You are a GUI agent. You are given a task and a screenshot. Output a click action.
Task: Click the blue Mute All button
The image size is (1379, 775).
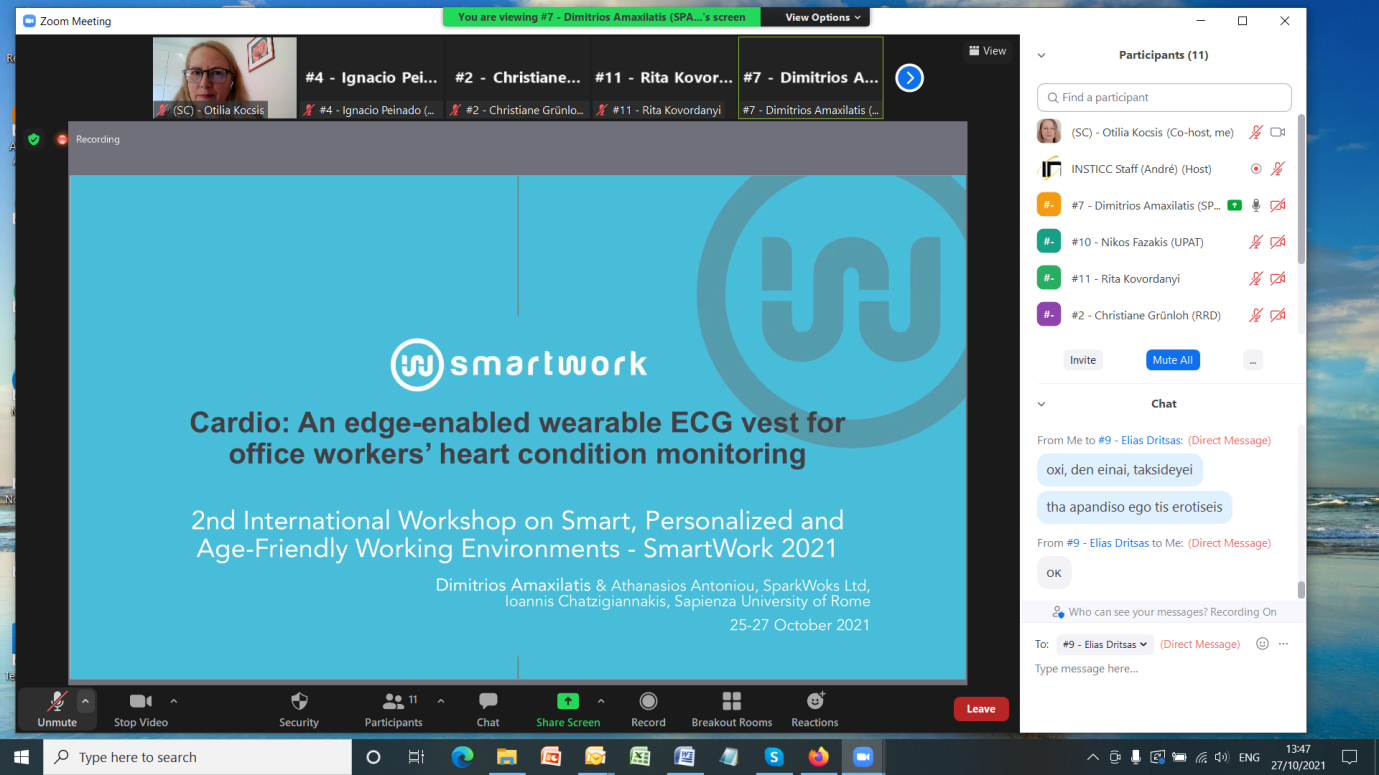1172,360
